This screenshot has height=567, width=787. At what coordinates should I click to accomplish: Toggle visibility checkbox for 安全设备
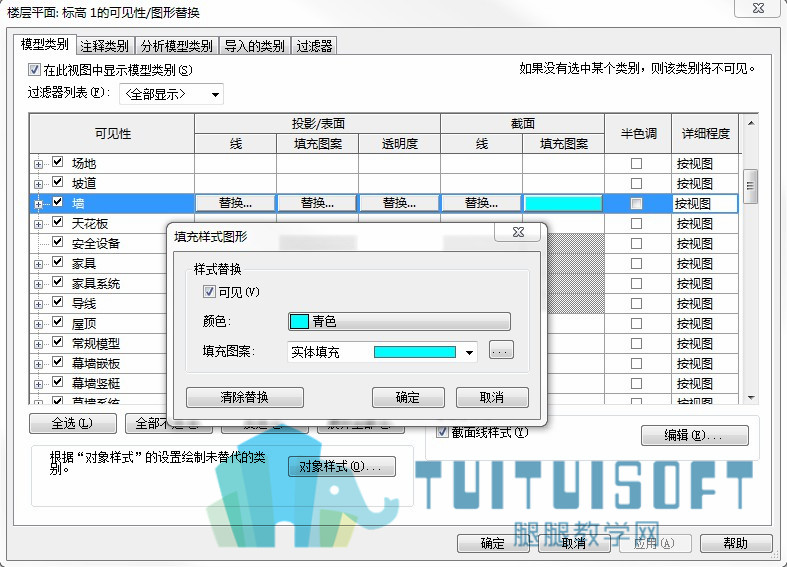(58, 242)
